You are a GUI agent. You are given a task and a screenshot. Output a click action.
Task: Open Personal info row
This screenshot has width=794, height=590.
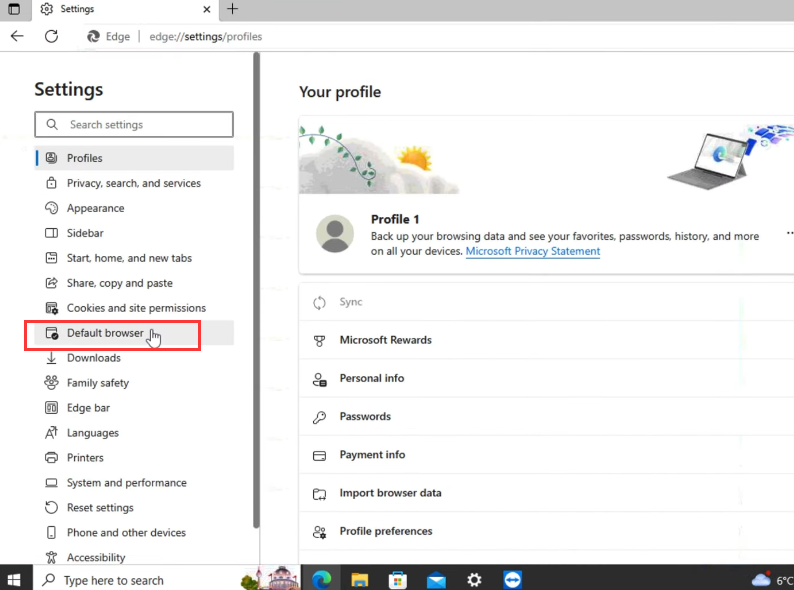click(546, 378)
